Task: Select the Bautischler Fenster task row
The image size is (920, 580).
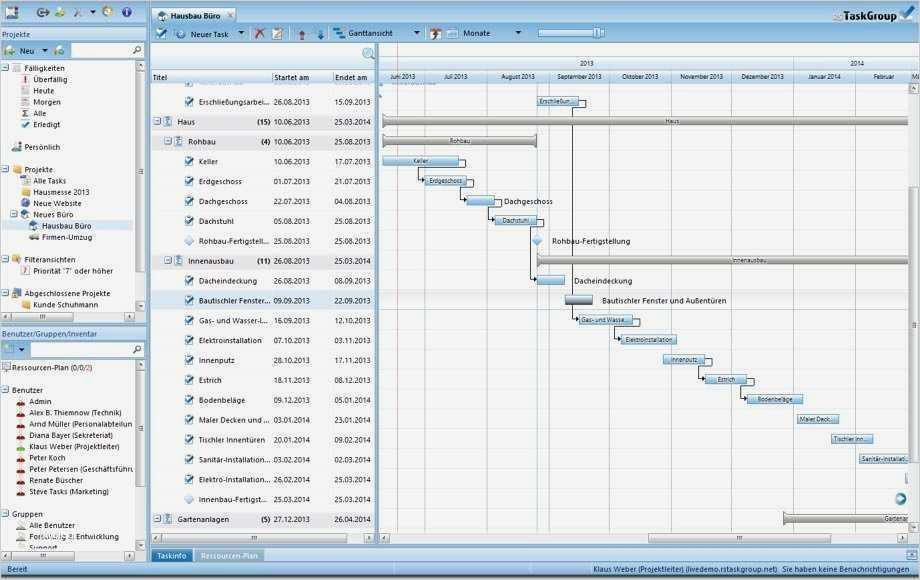Action: coord(263,300)
